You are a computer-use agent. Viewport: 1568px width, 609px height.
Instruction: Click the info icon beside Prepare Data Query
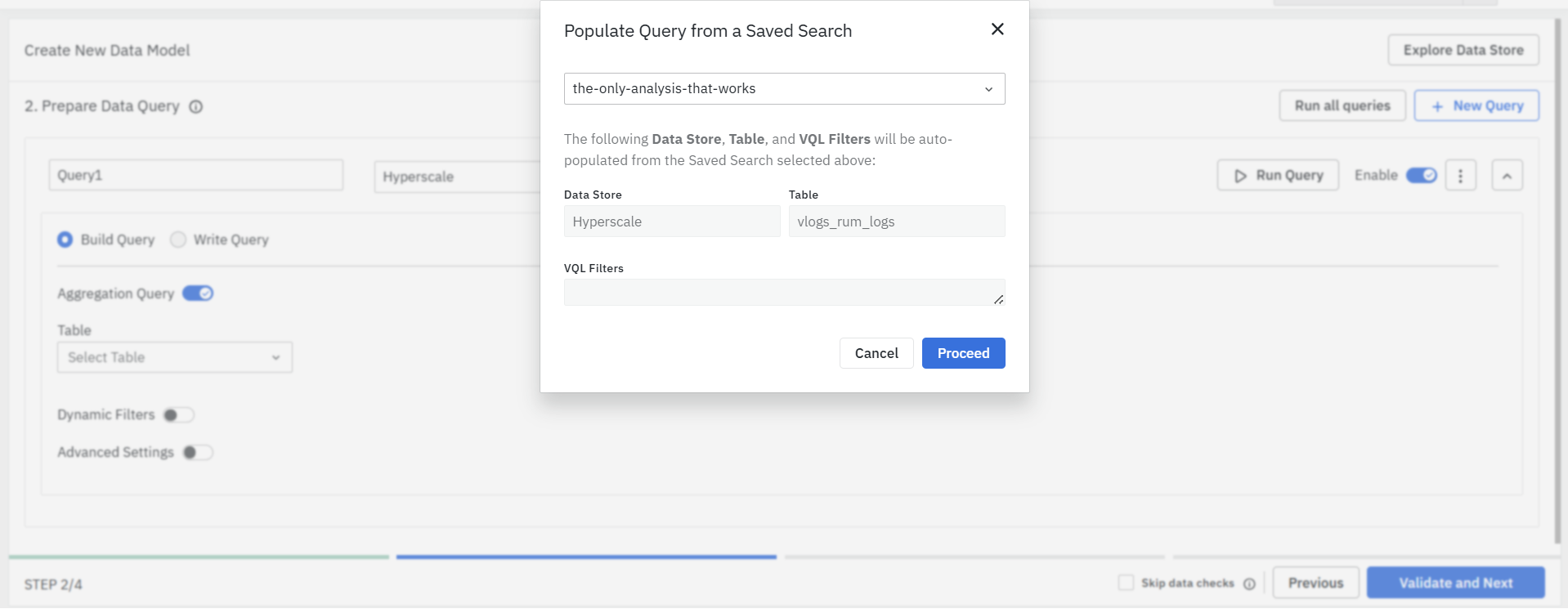click(x=196, y=107)
